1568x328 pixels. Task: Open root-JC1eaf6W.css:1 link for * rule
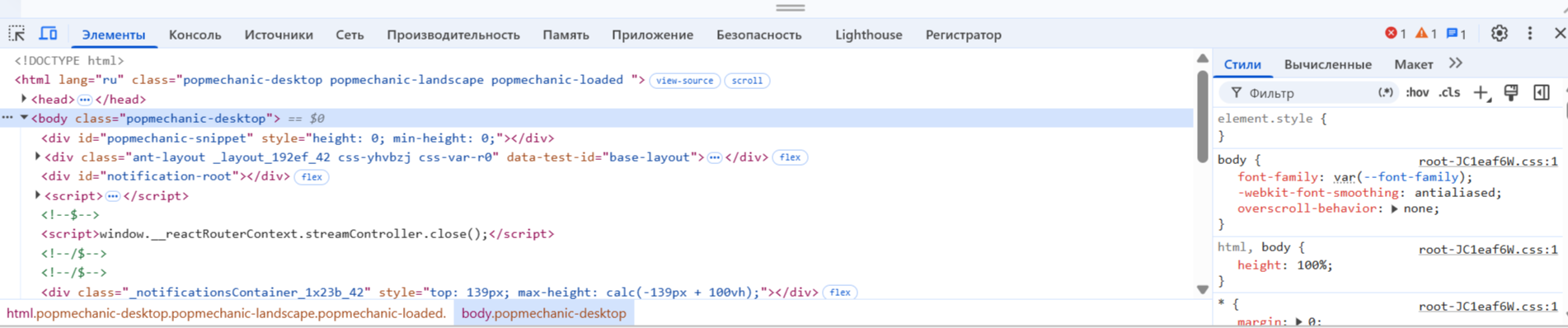pos(1488,306)
